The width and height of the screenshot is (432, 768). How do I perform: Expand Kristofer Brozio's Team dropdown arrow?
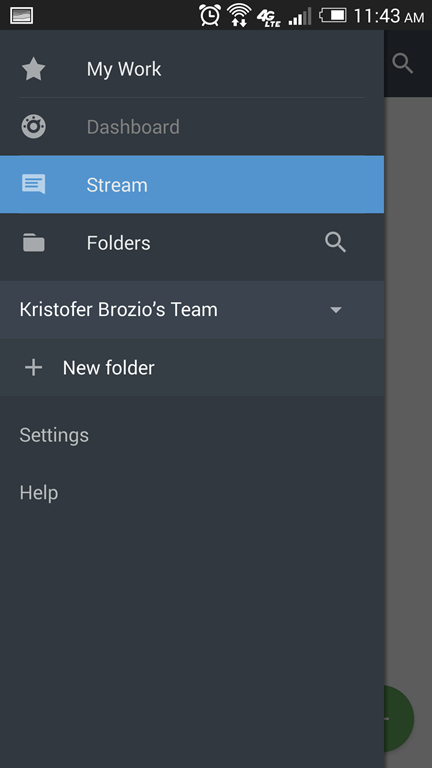pos(336,310)
